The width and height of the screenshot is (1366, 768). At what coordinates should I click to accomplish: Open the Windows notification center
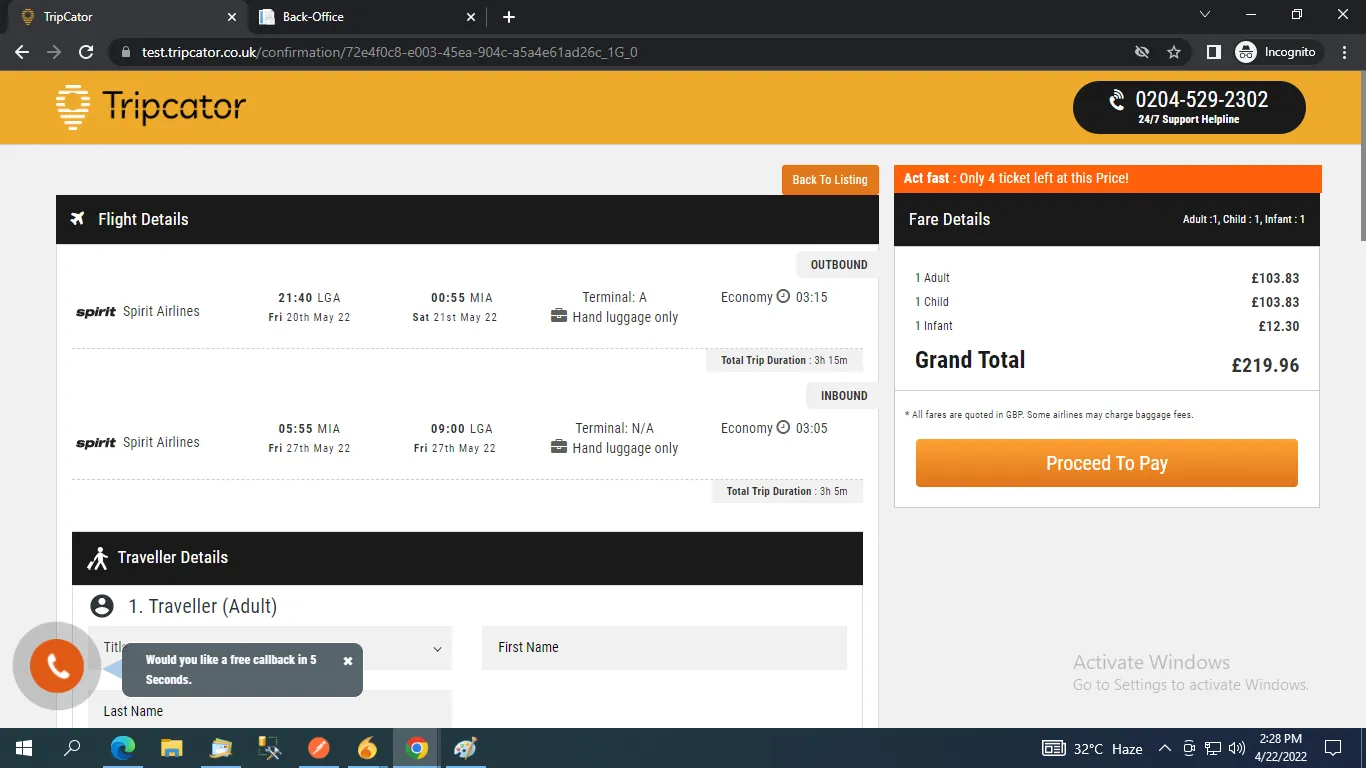pos(1332,748)
